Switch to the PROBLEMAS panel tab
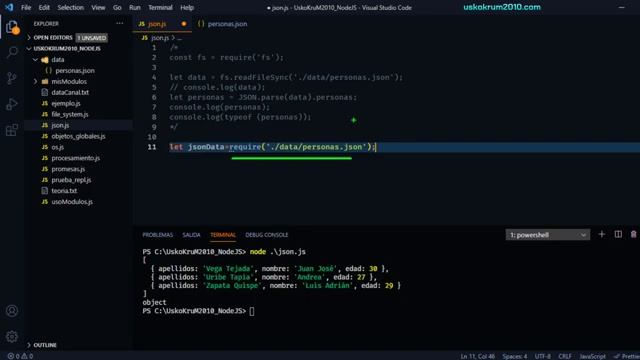 [158, 235]
